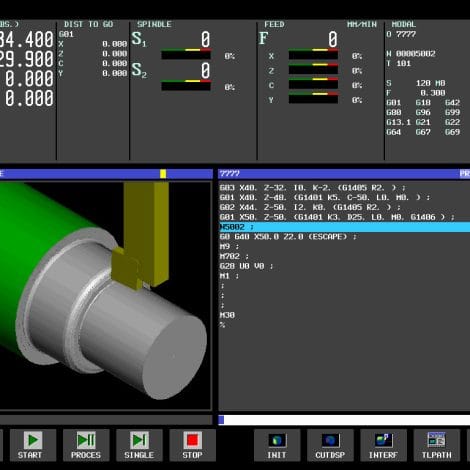Click the S1 spindle override bar
This screenshot has width=470, height=470.
click(186, 54)
